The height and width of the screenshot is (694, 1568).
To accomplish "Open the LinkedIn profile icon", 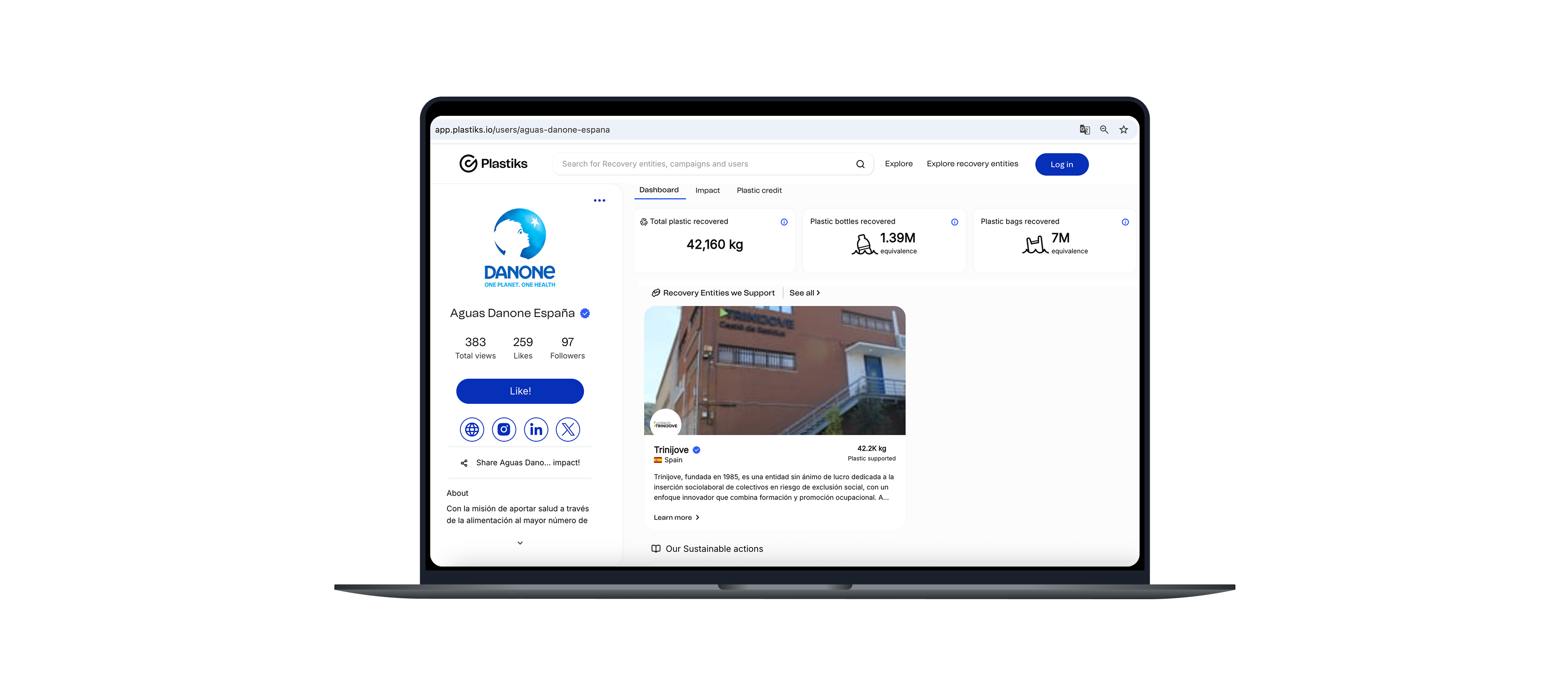I will 536,430.
